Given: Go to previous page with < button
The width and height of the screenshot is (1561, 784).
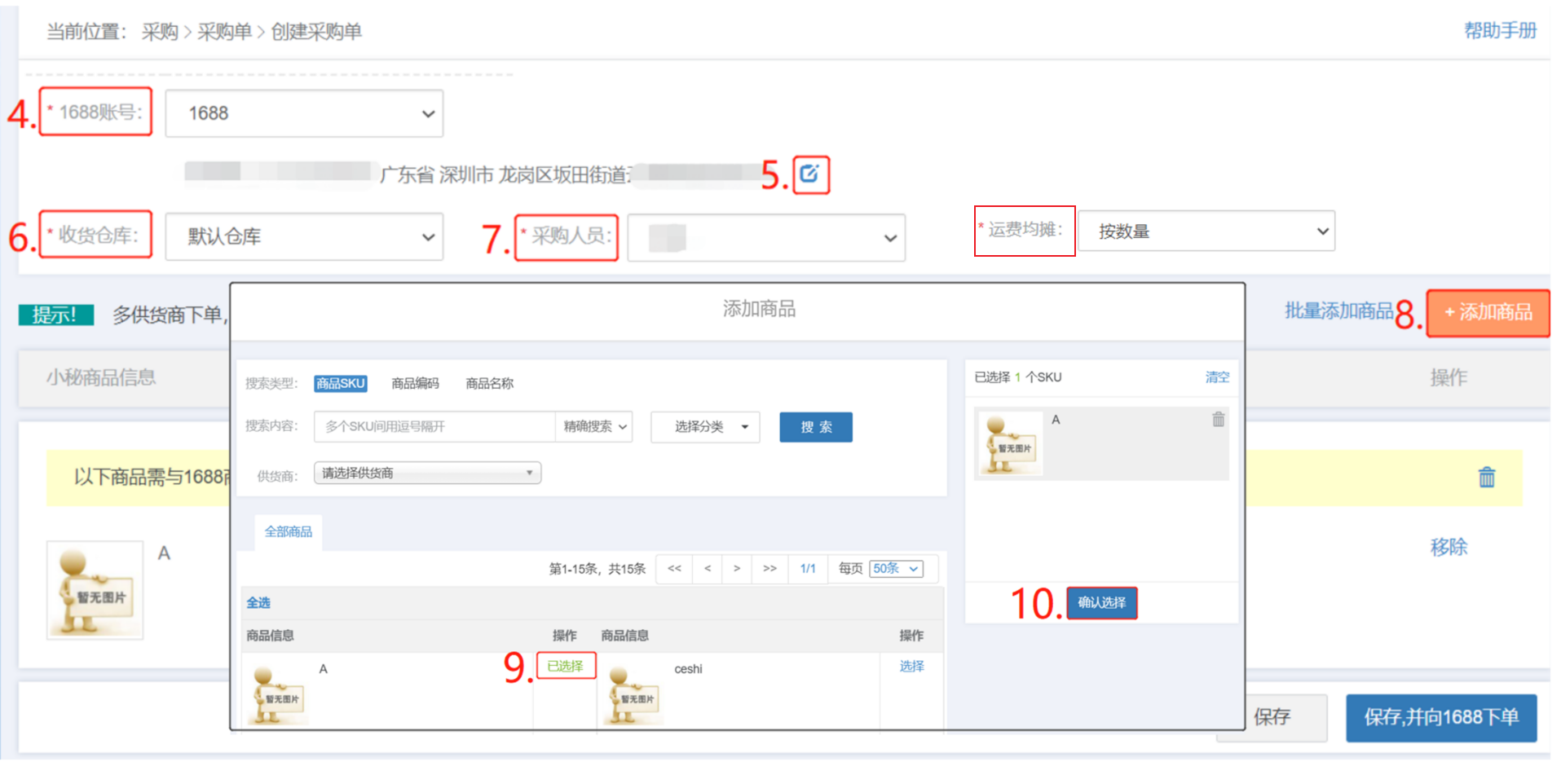Looking at the screenshot, I should (708, 569).
